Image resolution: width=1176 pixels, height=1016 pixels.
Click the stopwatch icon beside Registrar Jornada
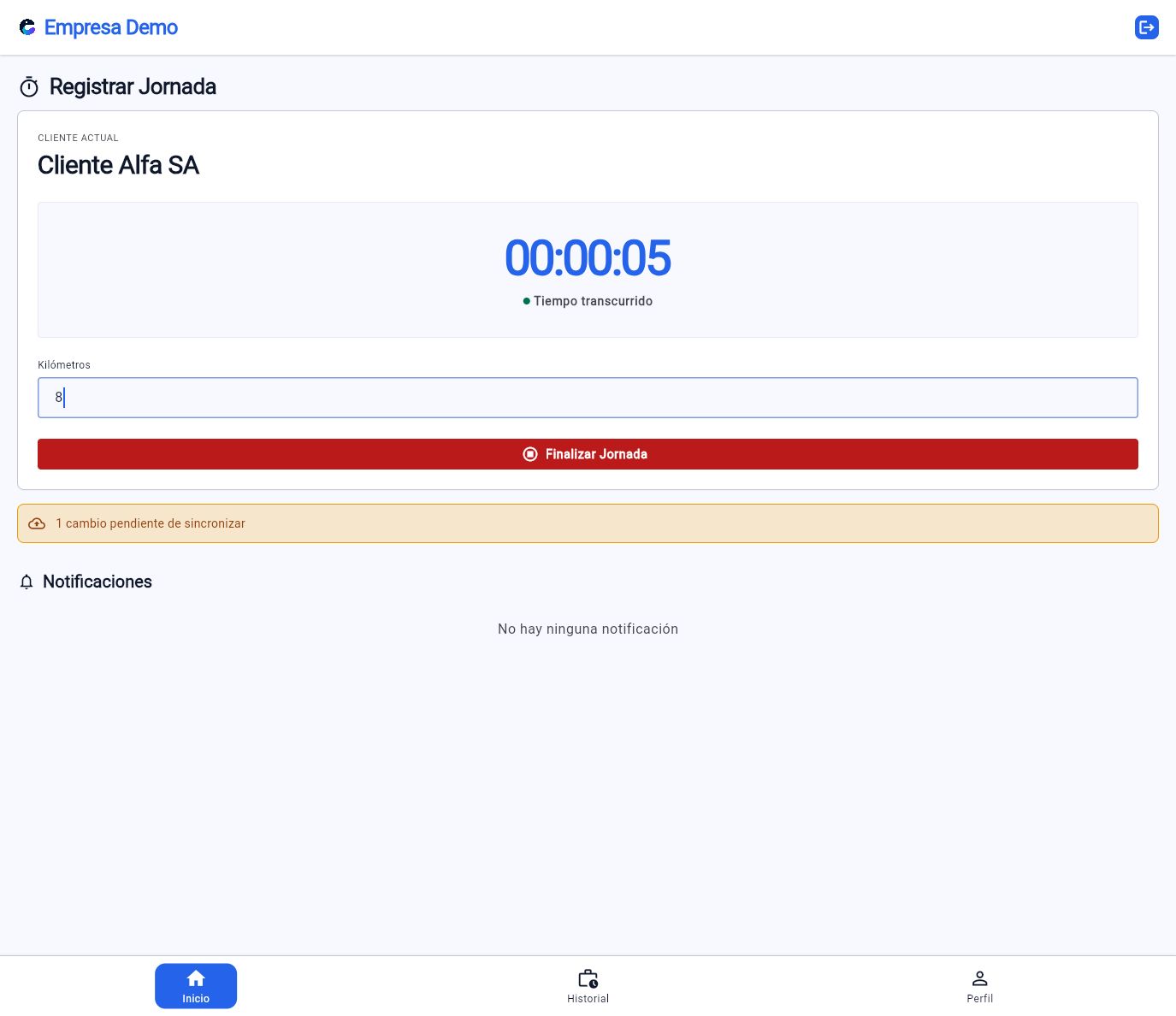[29, 86]
